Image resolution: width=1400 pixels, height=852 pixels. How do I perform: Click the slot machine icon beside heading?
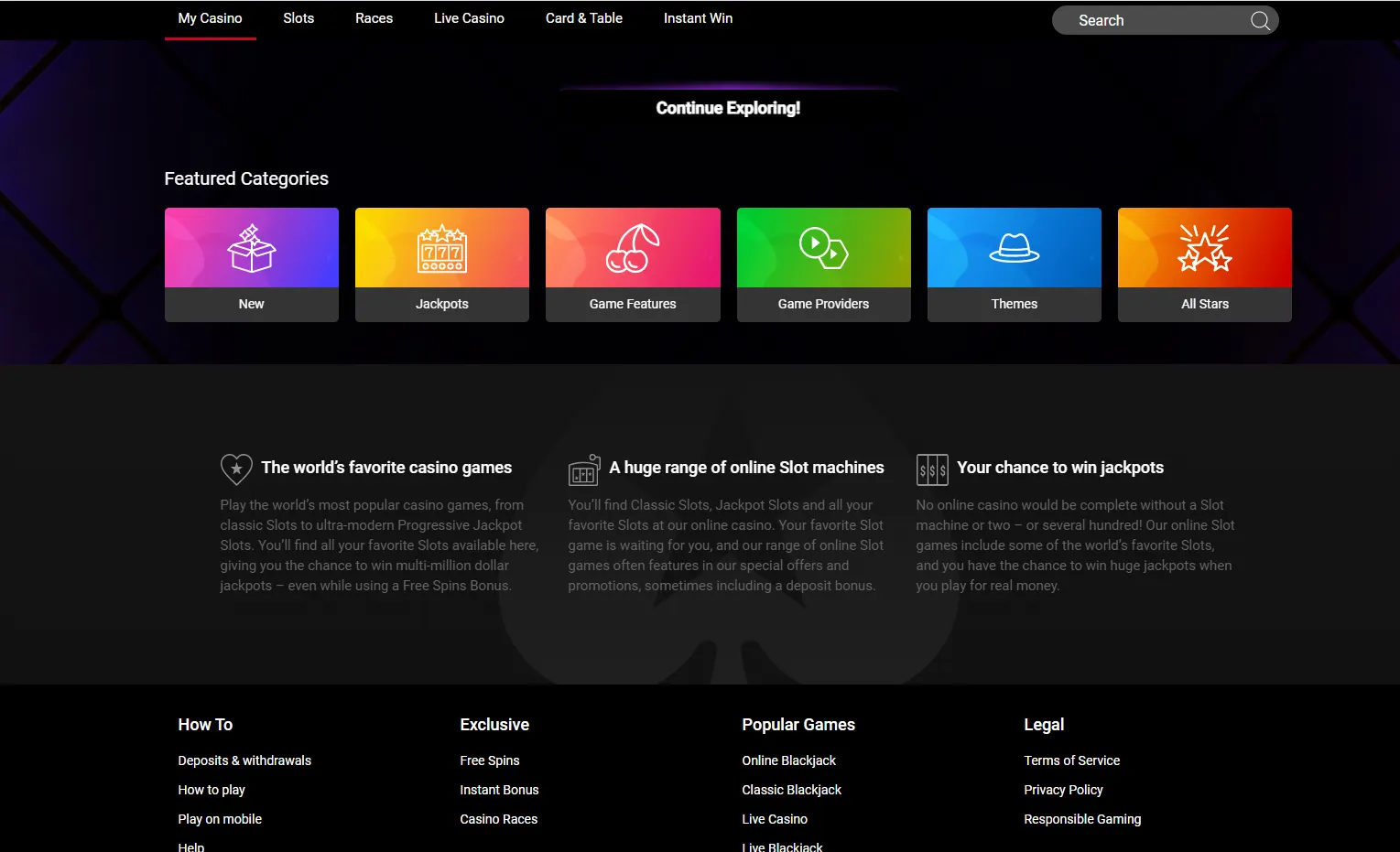tap(584, 469)
